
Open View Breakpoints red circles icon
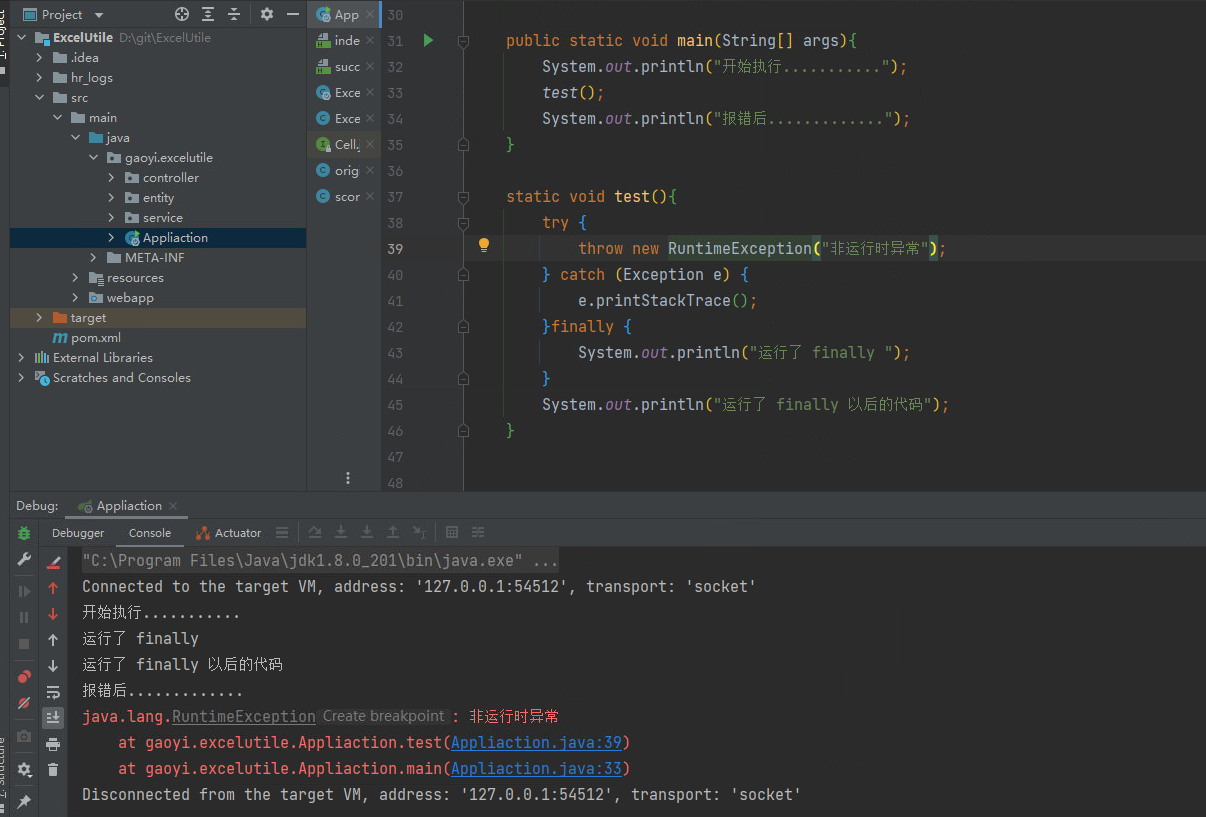tap(24, 677)
